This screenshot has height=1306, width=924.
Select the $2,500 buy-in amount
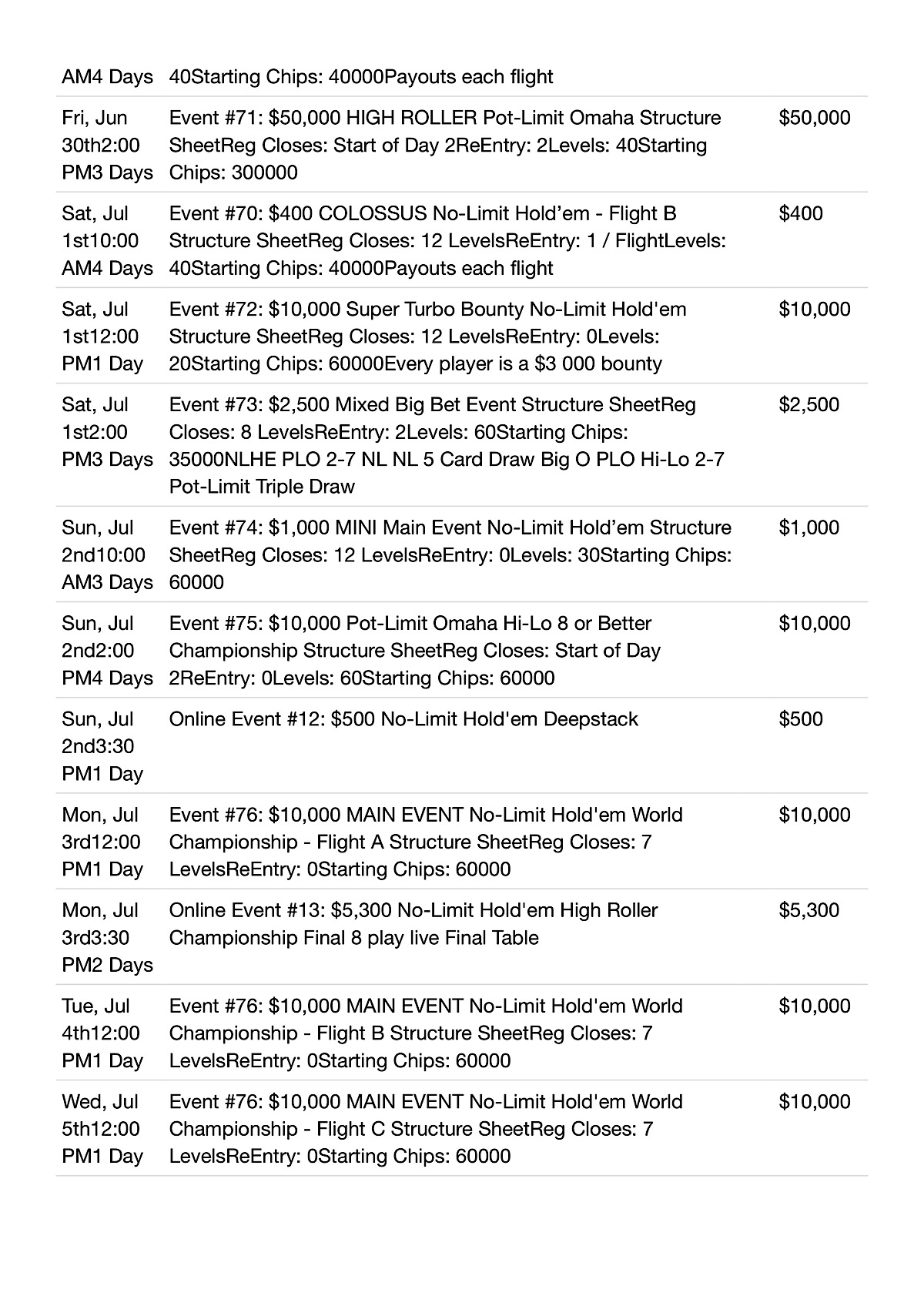pyautogui.click(x=809, y=404)
